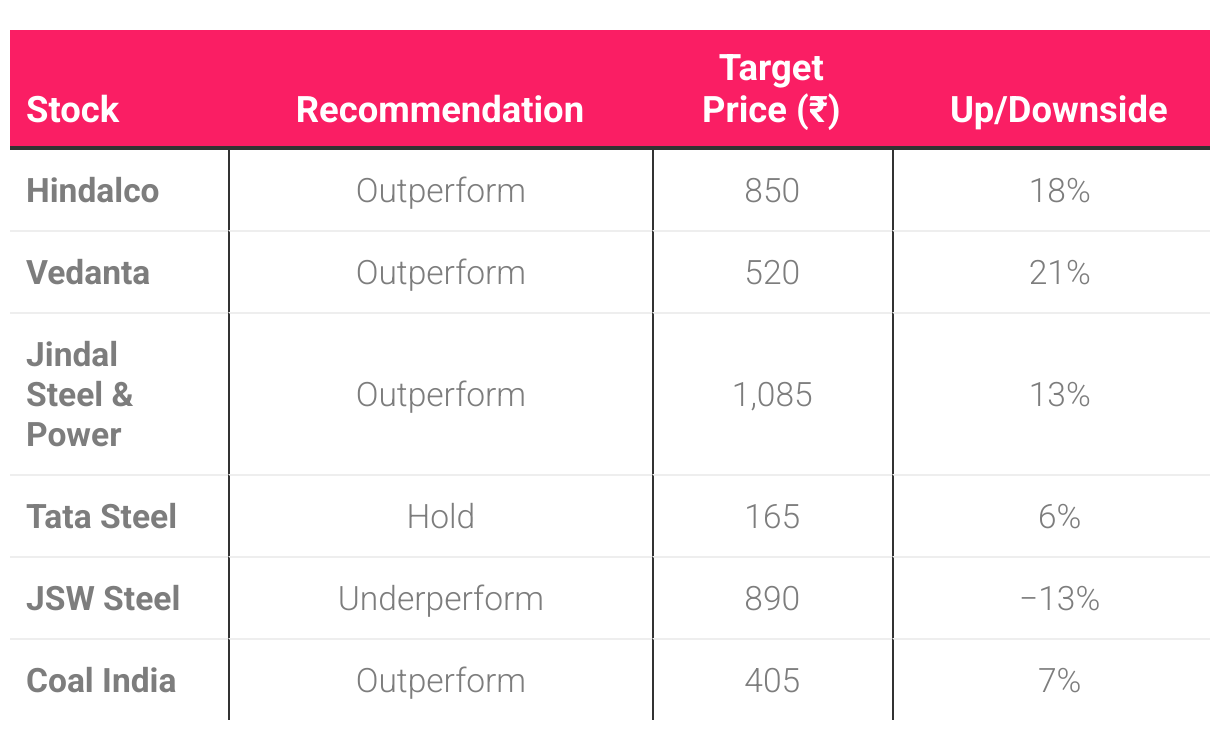This screenshot has width=1220, height=730.
Task: Click the 21% upside value
Action: (x=1059, y=273)
